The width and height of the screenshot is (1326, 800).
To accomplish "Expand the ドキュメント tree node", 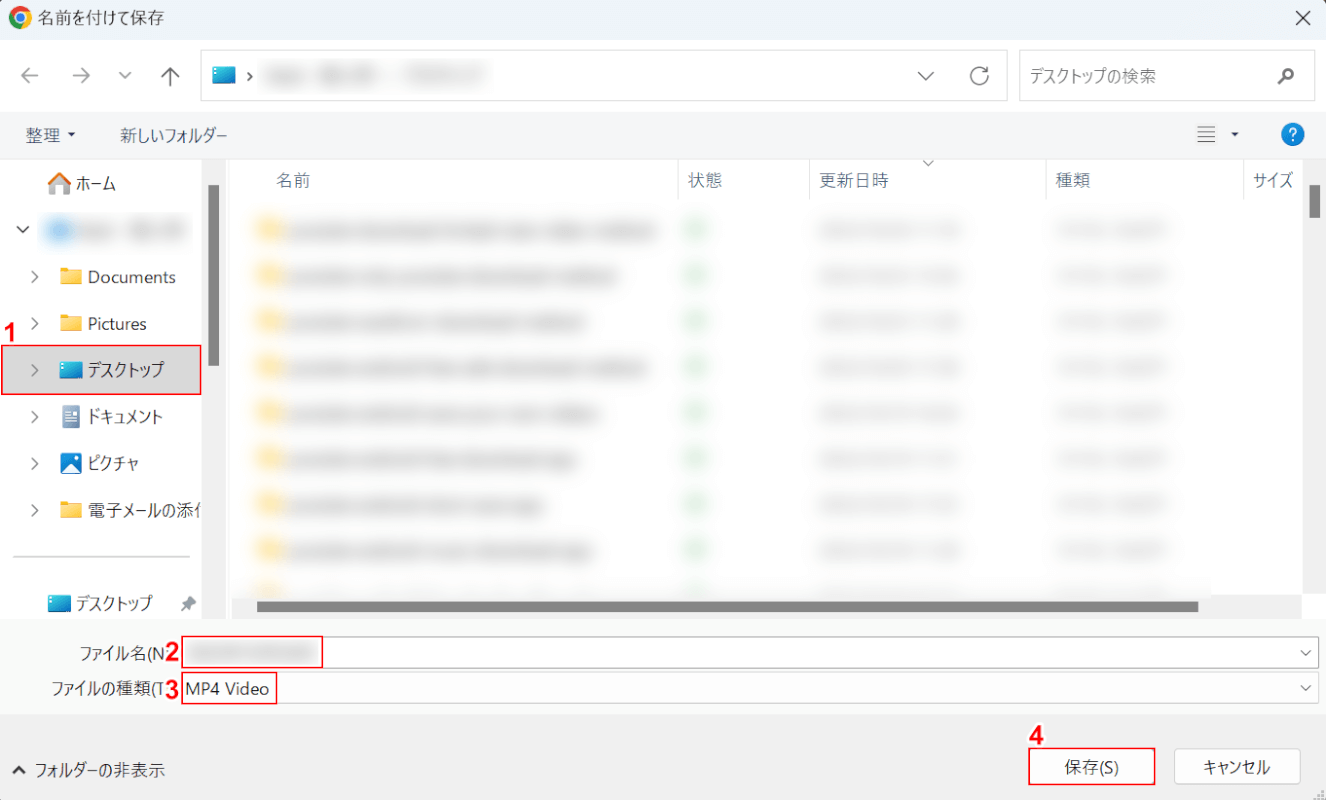I will click(36, 416).
